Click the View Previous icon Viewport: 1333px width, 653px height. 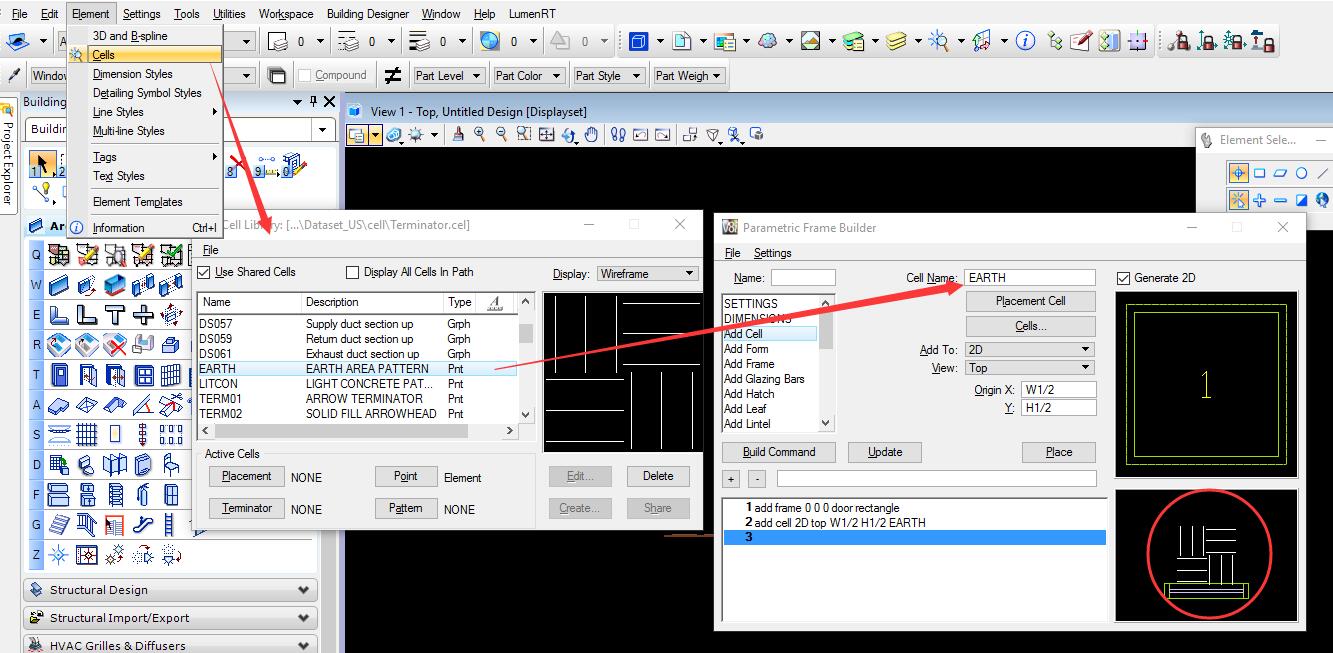641,135
